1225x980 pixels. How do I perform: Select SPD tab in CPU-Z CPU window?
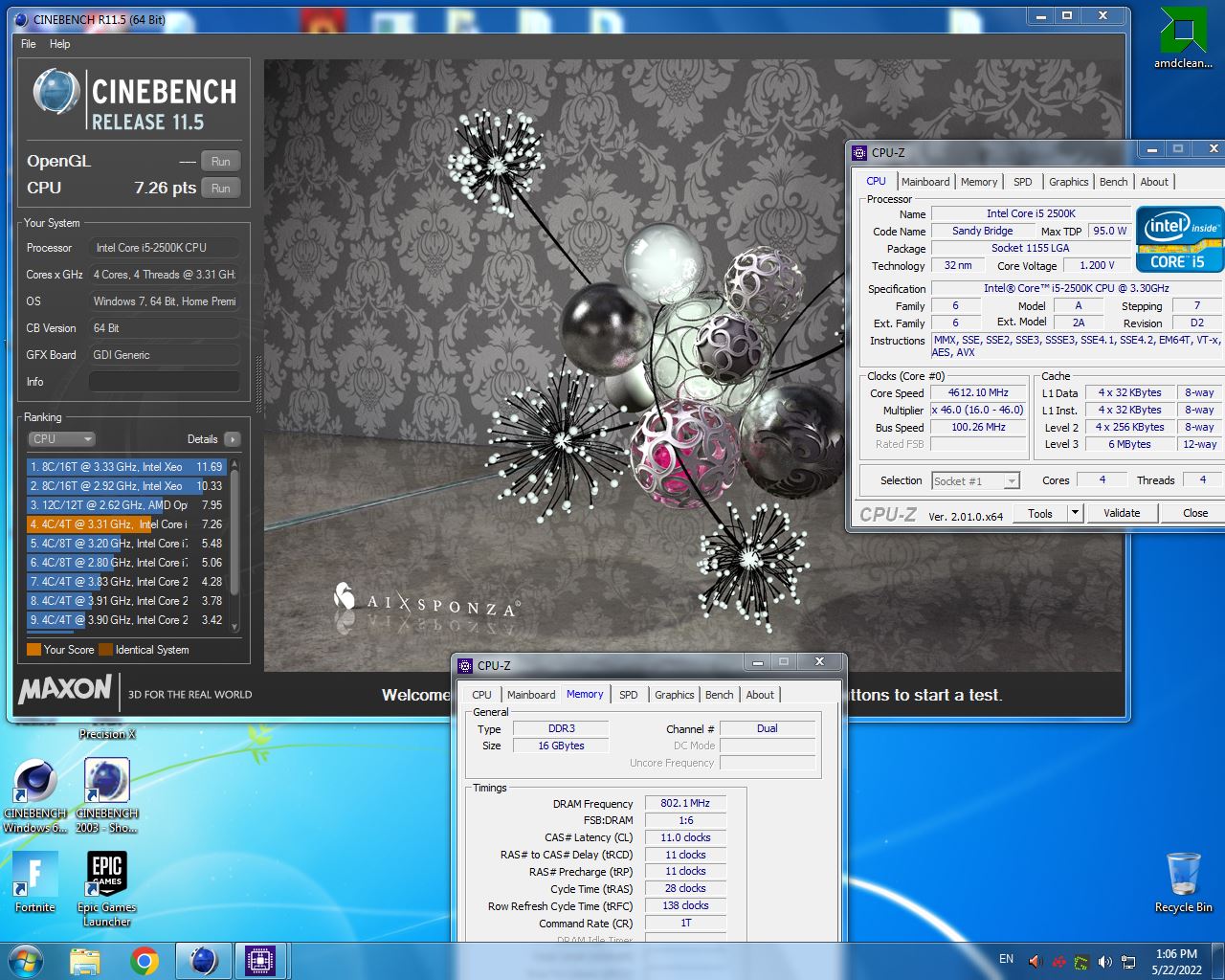1023,182
